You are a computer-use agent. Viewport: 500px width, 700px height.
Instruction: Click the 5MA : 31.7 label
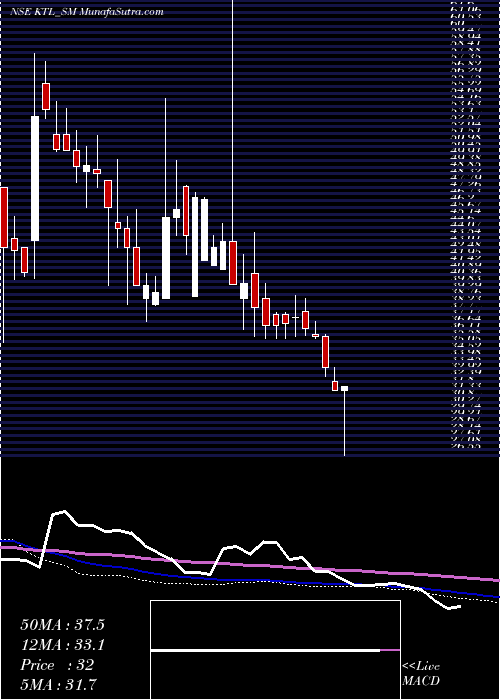click(x=59, y=684)
